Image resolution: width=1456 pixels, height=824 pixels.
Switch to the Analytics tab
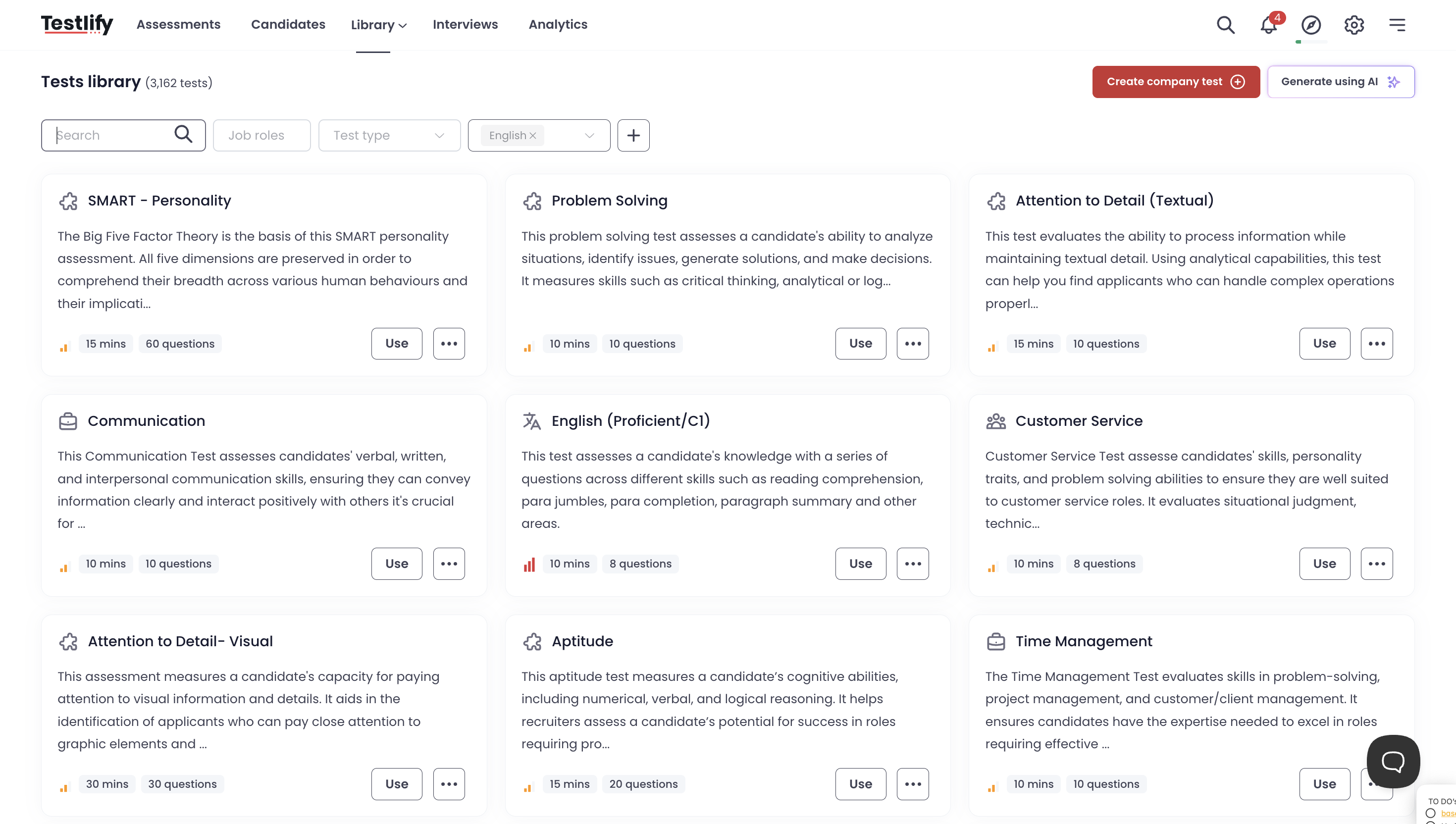pos(557,24)
